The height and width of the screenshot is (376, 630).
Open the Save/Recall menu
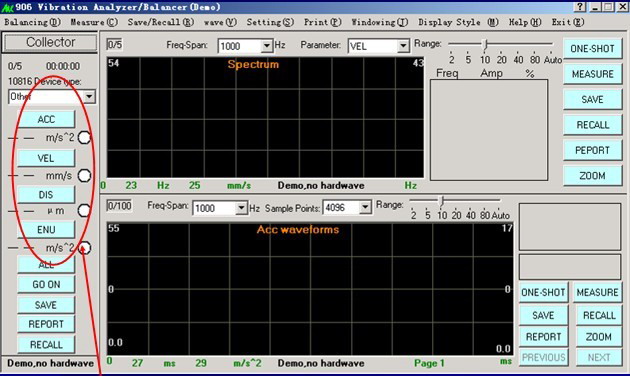(161, 22)
